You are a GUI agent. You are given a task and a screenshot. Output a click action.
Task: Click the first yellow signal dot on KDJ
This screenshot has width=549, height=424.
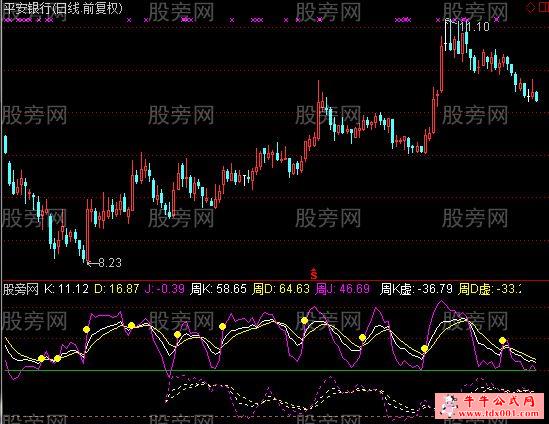(41, 359)
